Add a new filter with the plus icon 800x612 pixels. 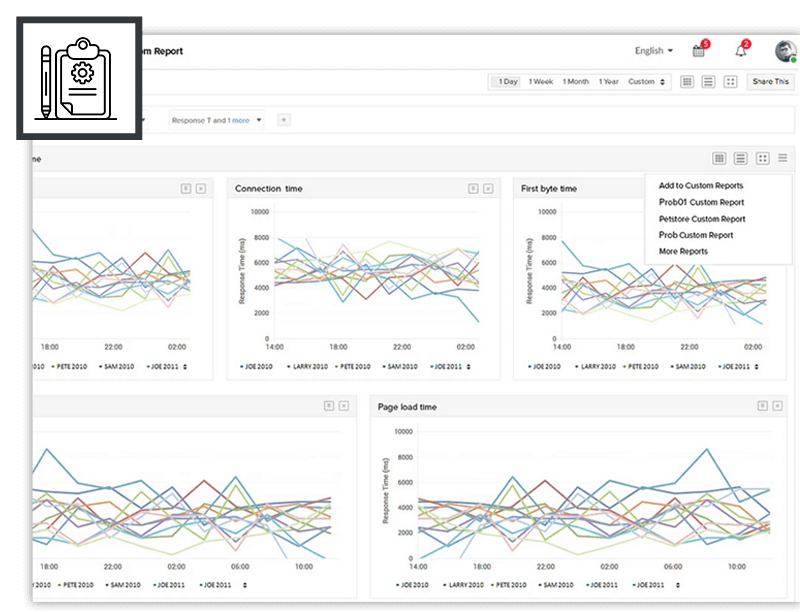pos(284,118)
